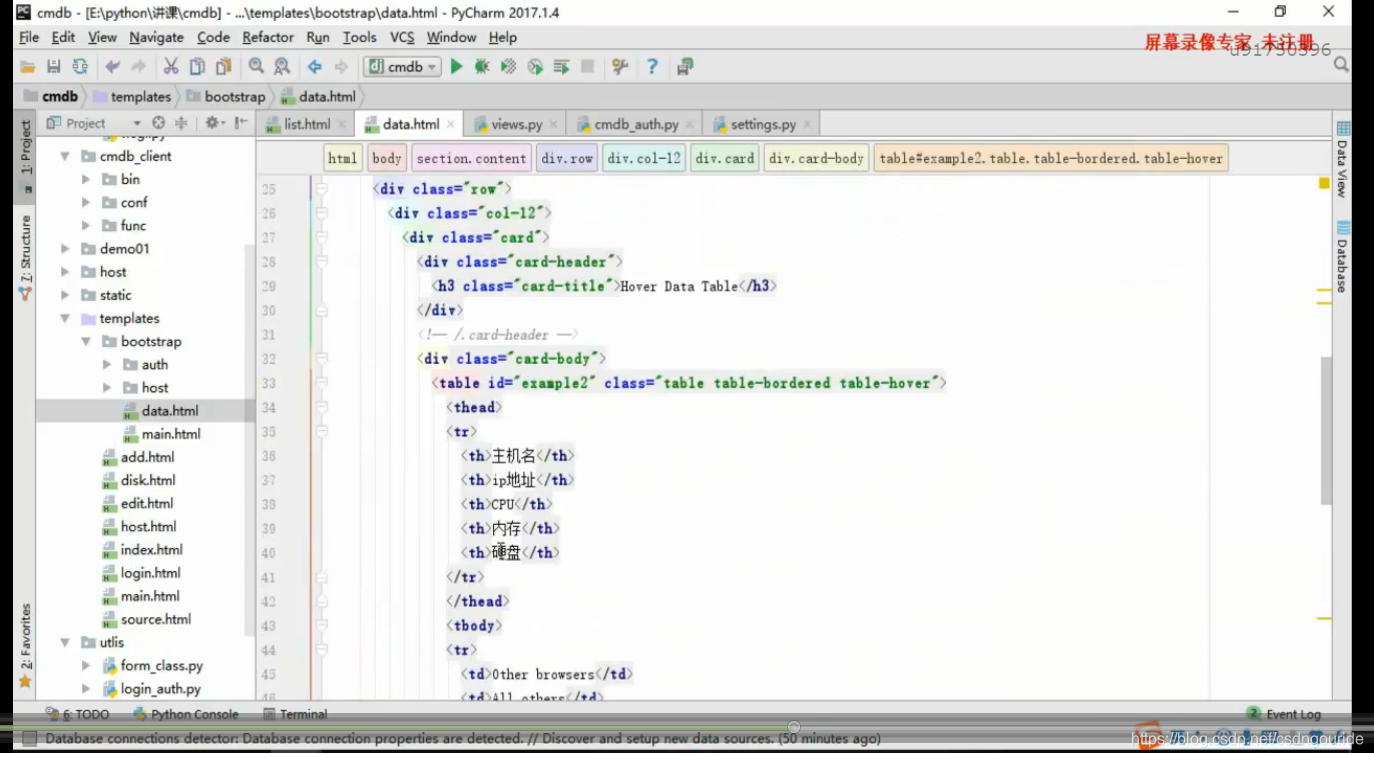Navigate Back with blue arrow icon

click(315, 66)
